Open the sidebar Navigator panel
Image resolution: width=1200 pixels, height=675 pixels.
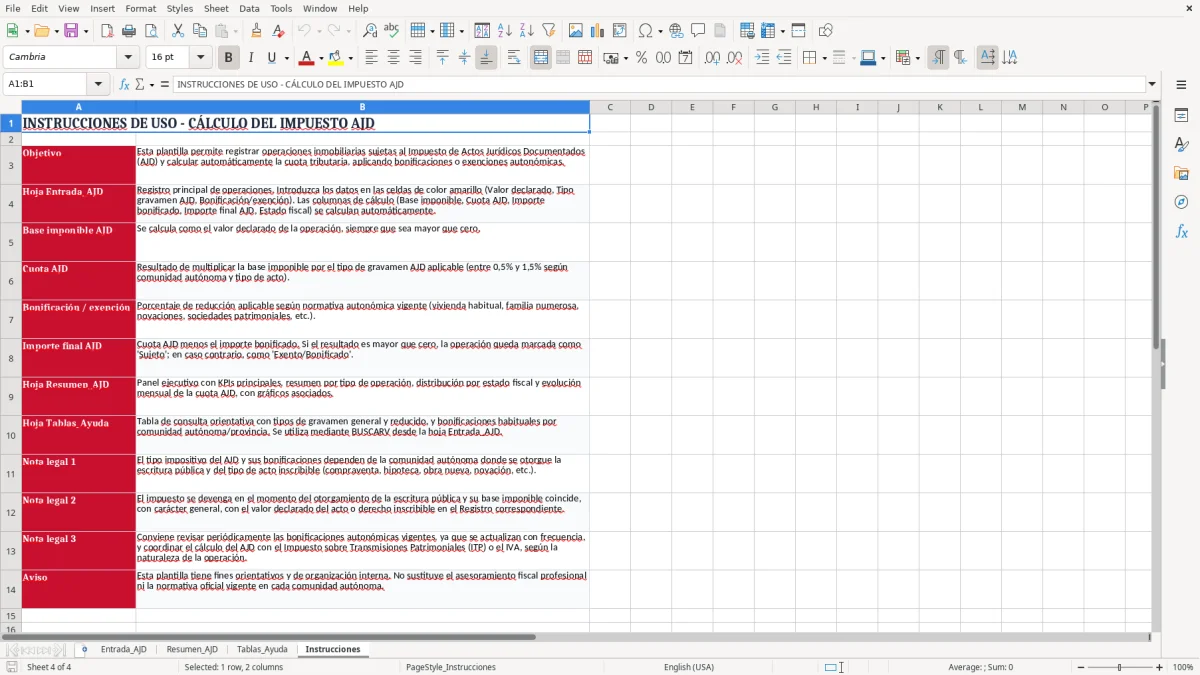(x=1181, y=202)
